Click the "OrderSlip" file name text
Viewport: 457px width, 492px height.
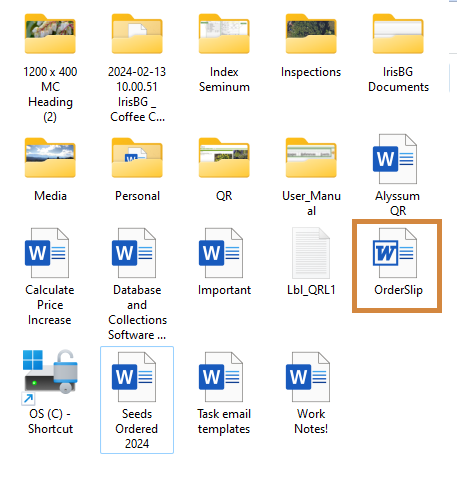398,290
